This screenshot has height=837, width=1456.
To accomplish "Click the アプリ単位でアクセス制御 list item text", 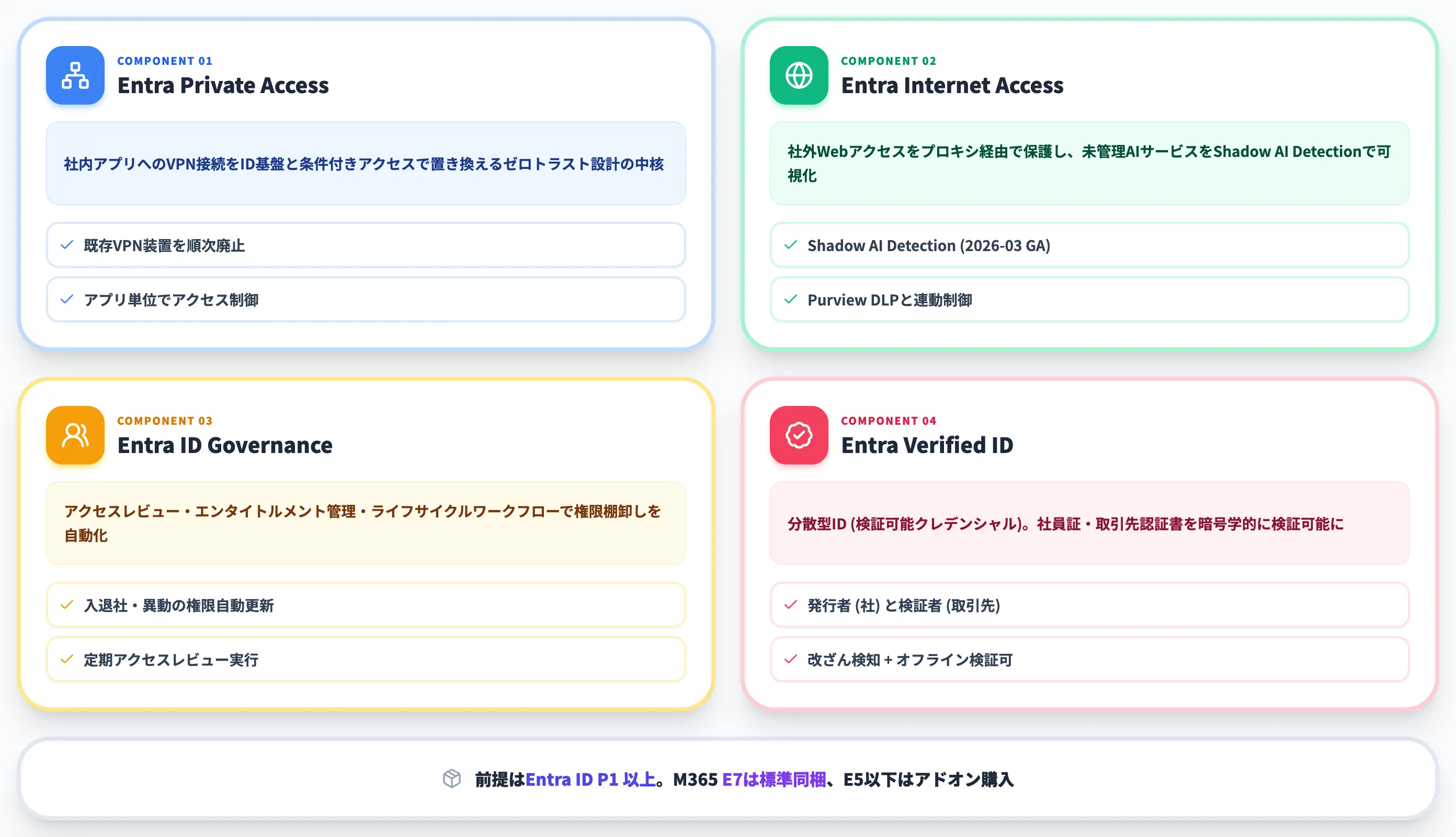I will click(x=171, y=300).
